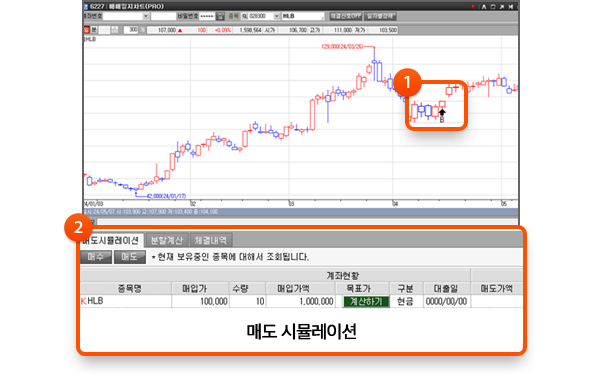Click the magnifier search icon in stock code box

click(245, 16)
